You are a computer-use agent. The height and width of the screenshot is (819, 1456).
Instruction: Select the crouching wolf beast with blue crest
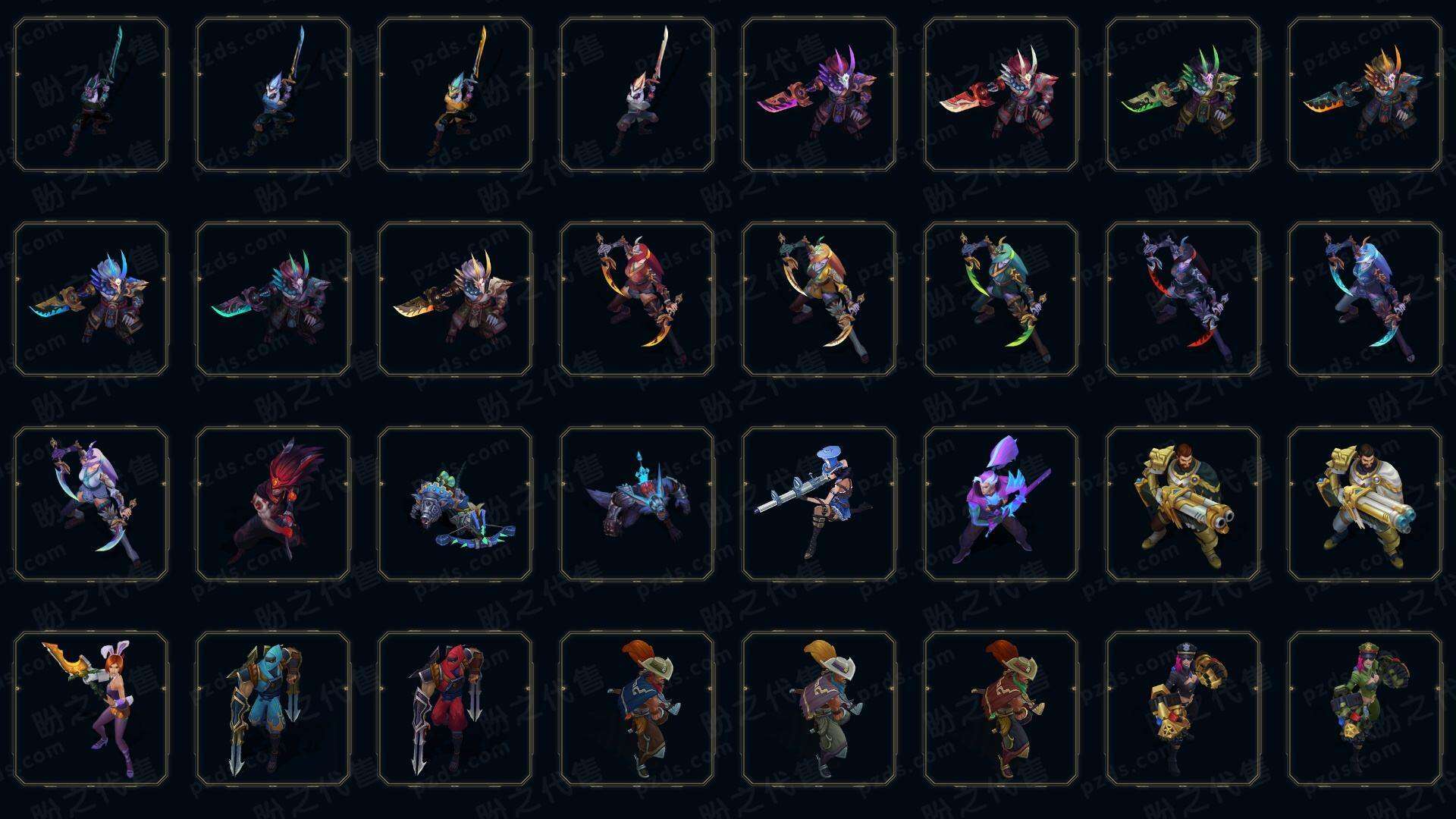pyautogui.click(x=637, y=504)
